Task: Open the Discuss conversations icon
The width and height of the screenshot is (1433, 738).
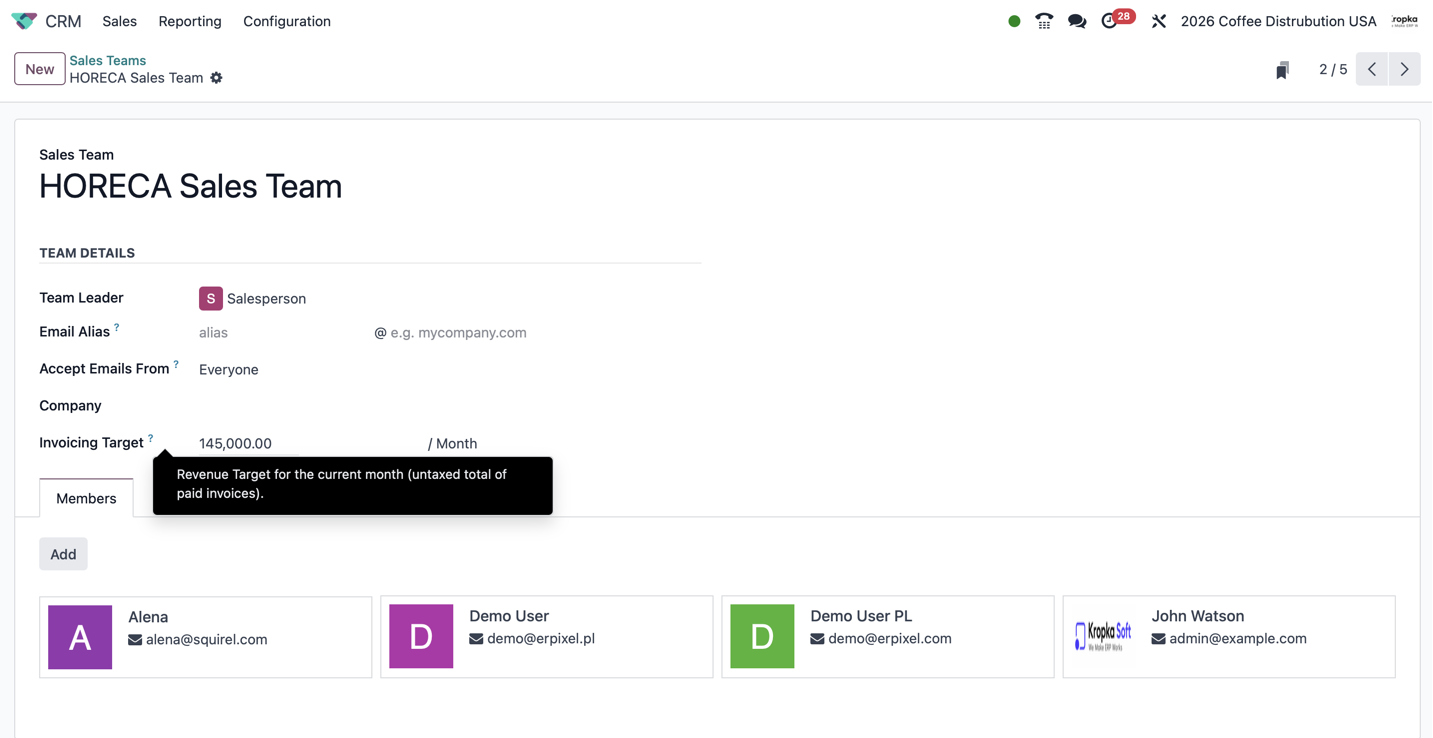Action: pos(1077,21)
